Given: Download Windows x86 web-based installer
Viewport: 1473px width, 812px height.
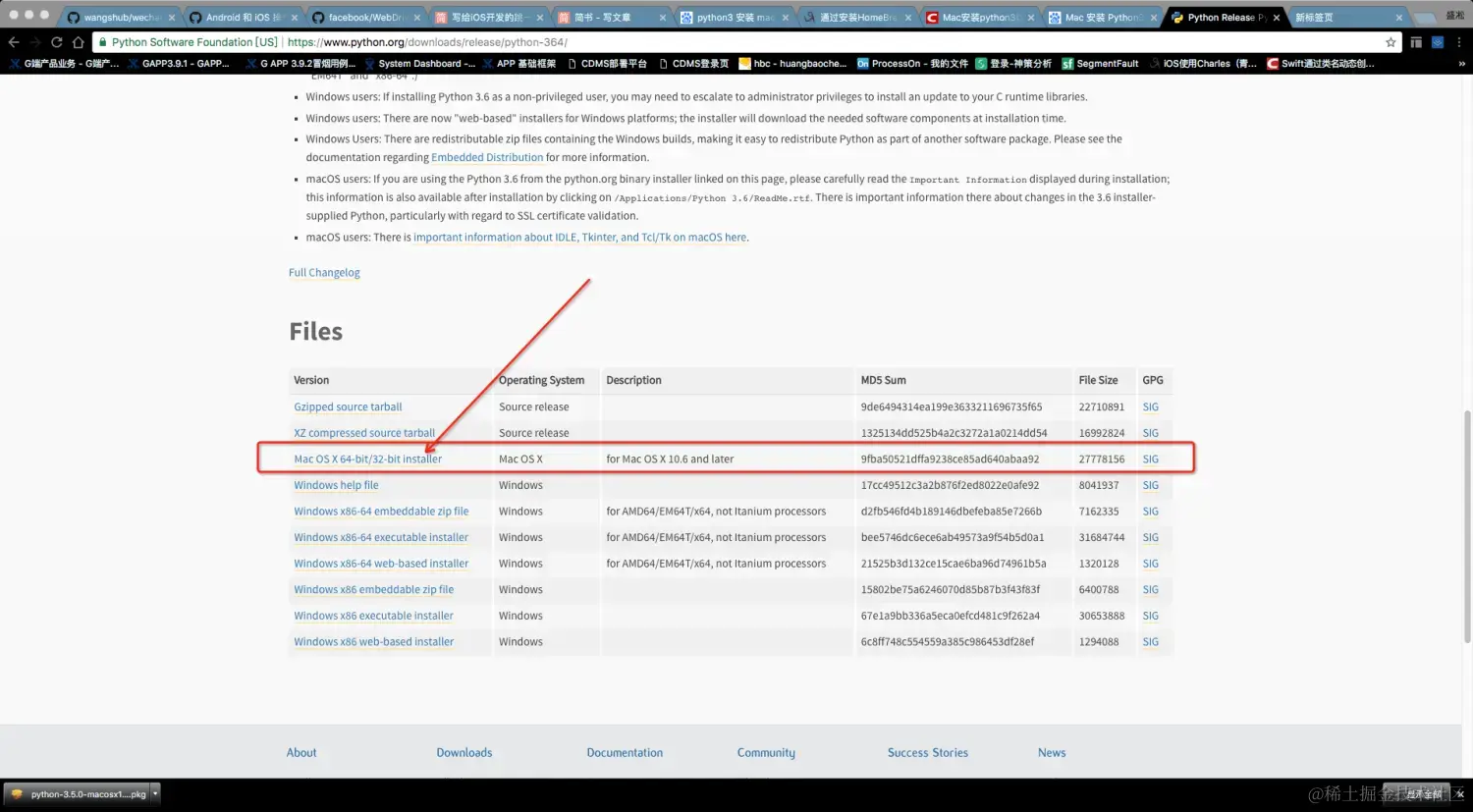Looking at the screenshot, I should coord(373,642).
